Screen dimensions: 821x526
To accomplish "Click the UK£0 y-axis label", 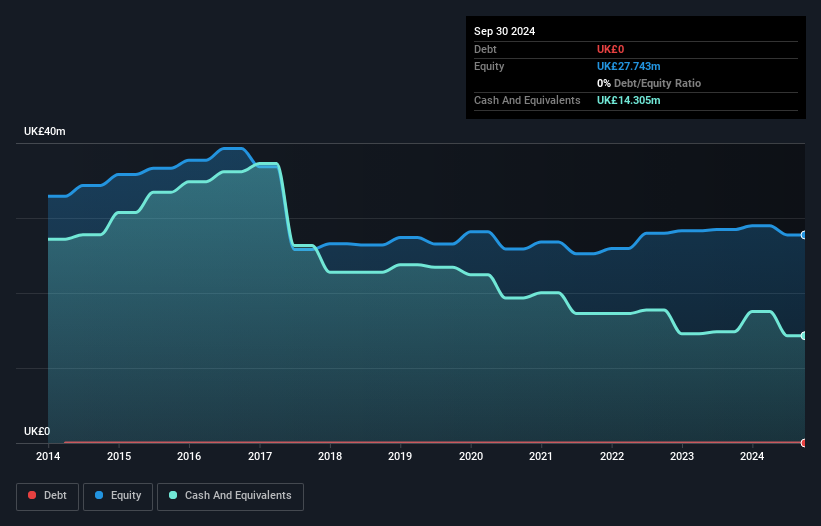I will point(37,431).
